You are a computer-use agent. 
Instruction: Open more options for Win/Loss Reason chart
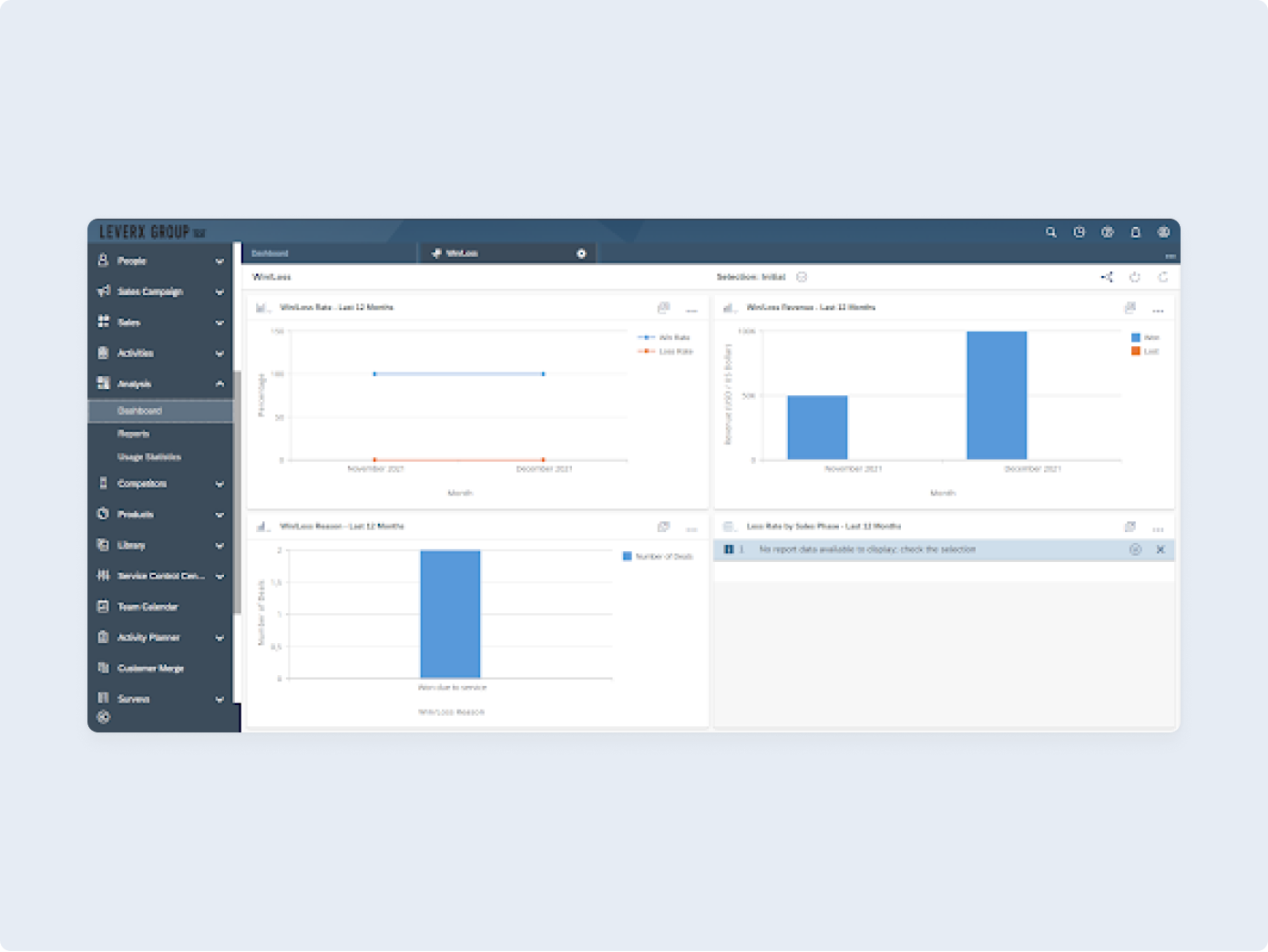click(x=692, y=529)
